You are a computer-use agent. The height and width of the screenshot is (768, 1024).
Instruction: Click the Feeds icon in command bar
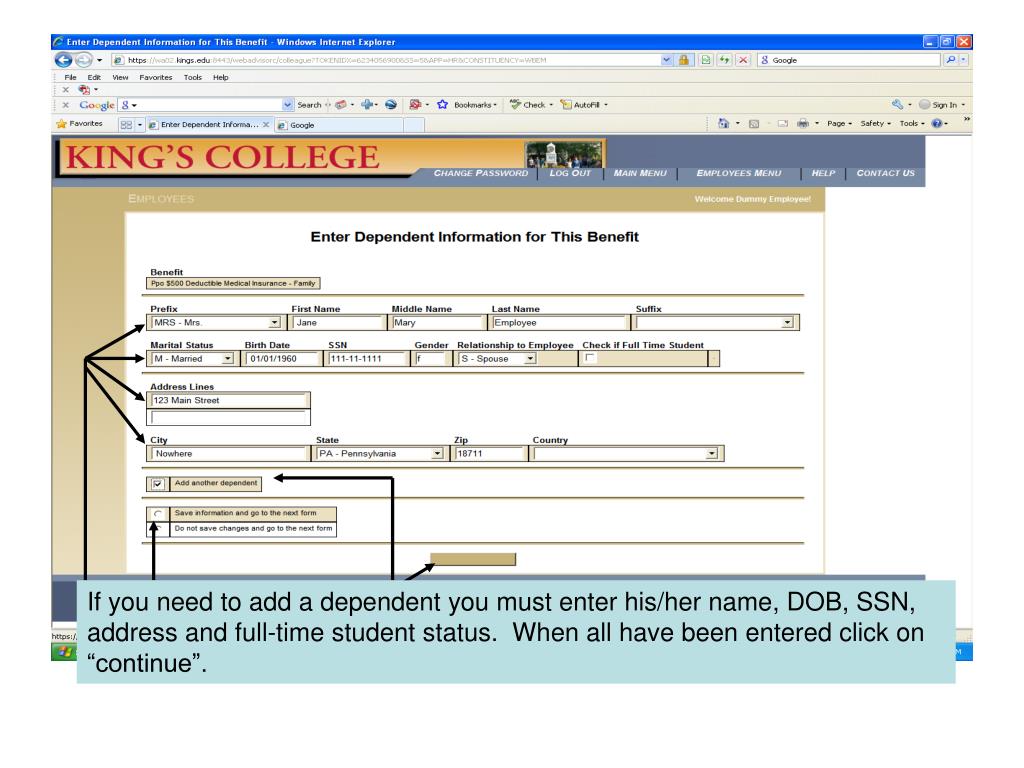(x=754, y=123)
